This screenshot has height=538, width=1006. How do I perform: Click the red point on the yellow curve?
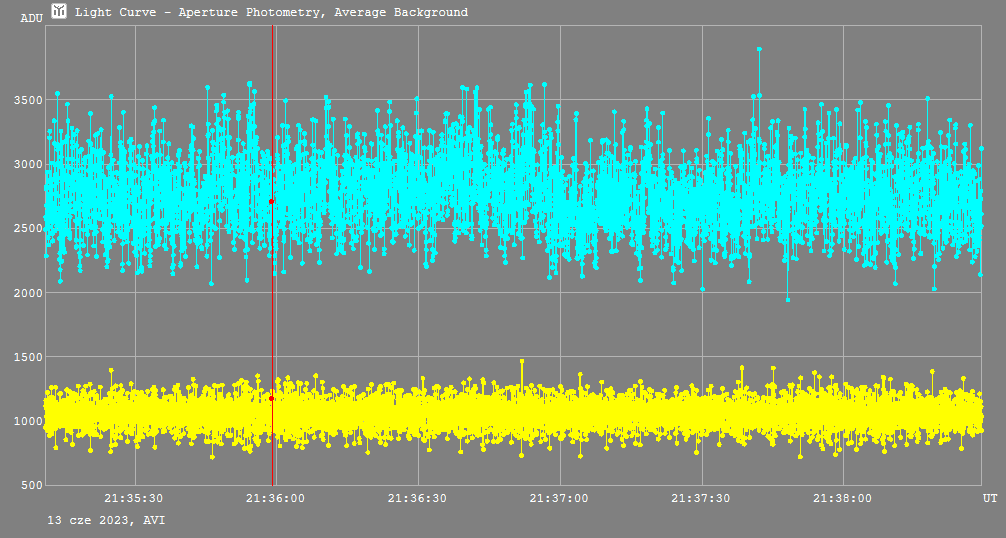tap(271, 398)
